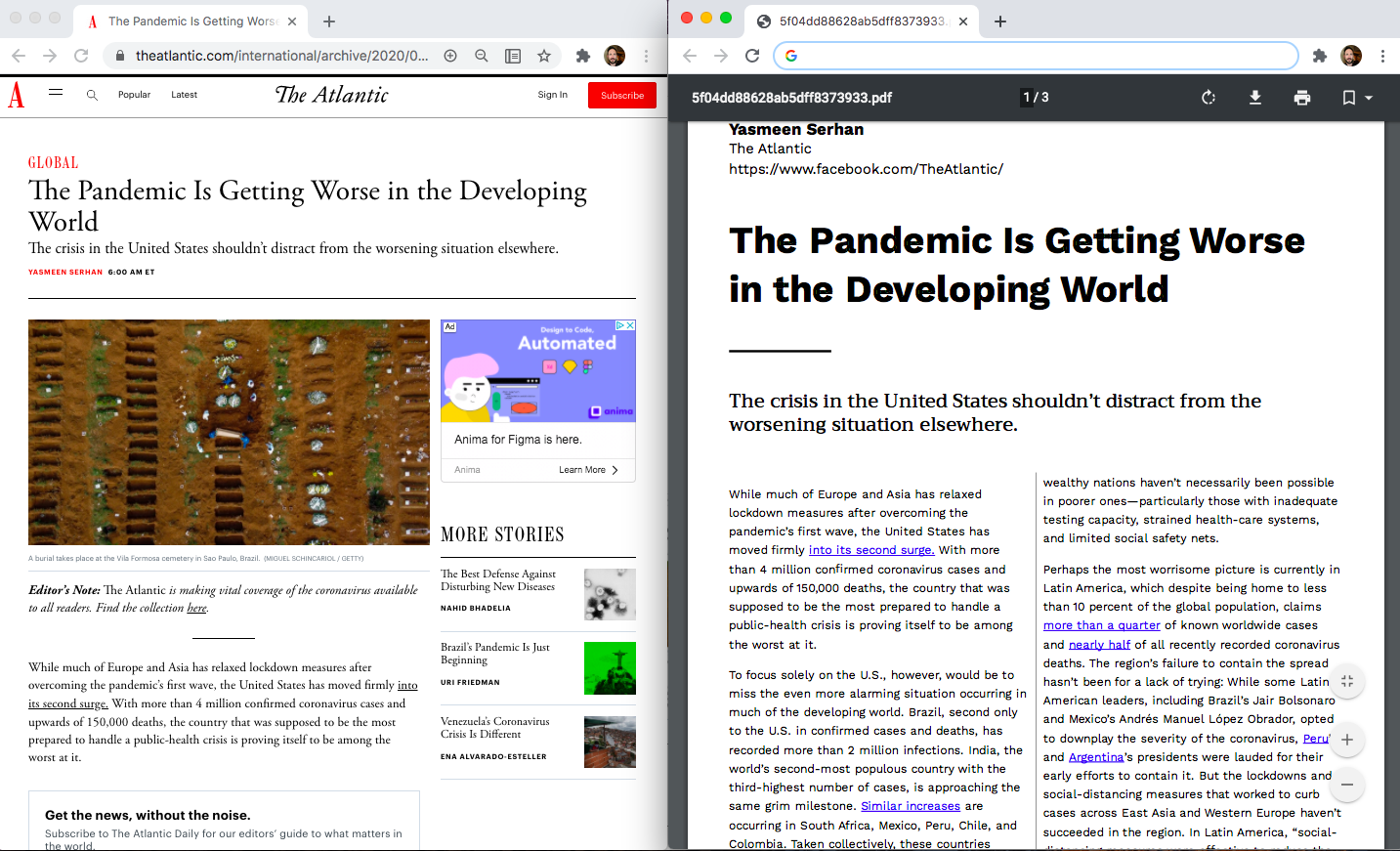Select the PDF file tab in right window
Screen dimensions: 1400x851
pos(860,21)
